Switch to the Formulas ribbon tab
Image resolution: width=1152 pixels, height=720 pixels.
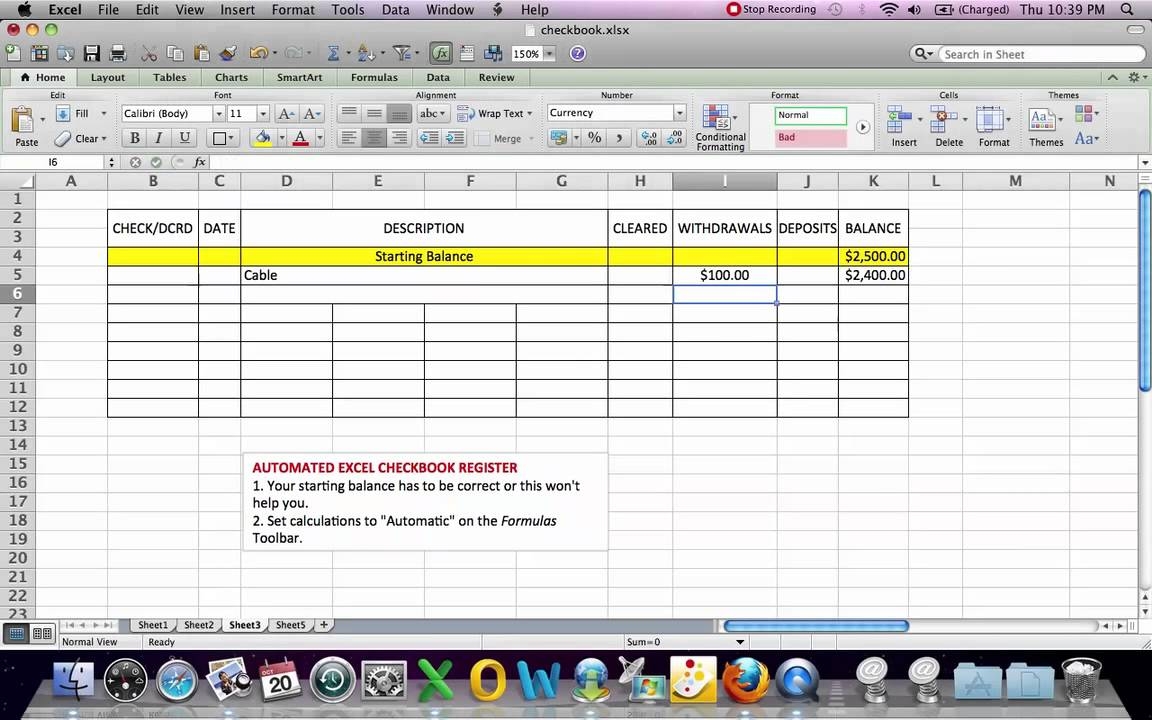point(374,76)
